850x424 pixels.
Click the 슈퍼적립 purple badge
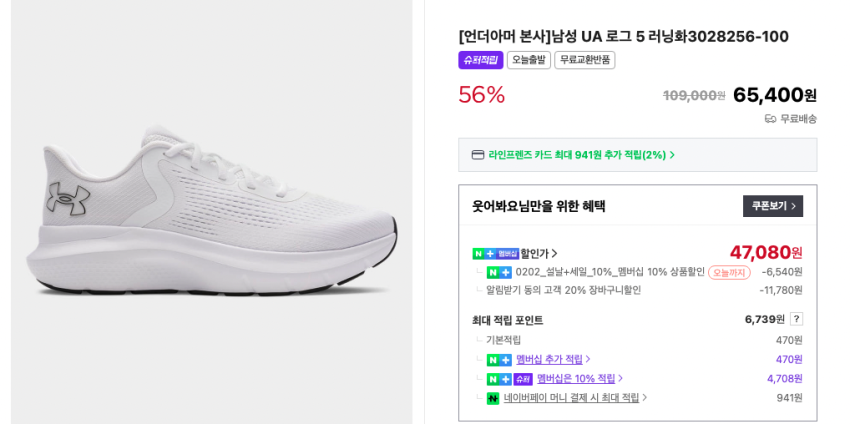(x=480, y=60)
